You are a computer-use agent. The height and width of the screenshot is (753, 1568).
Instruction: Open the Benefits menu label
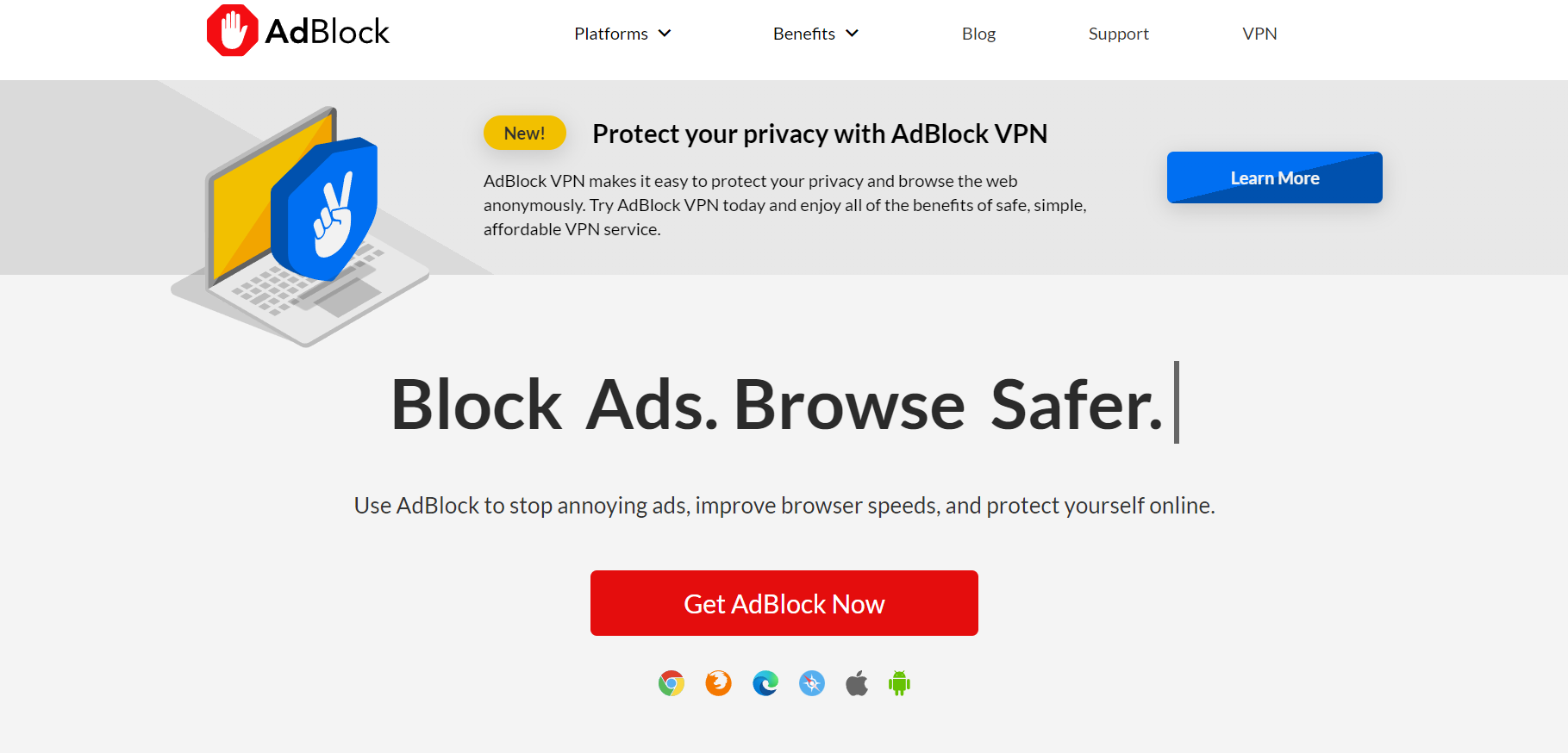pyautogui.click(x=803, y=34)
